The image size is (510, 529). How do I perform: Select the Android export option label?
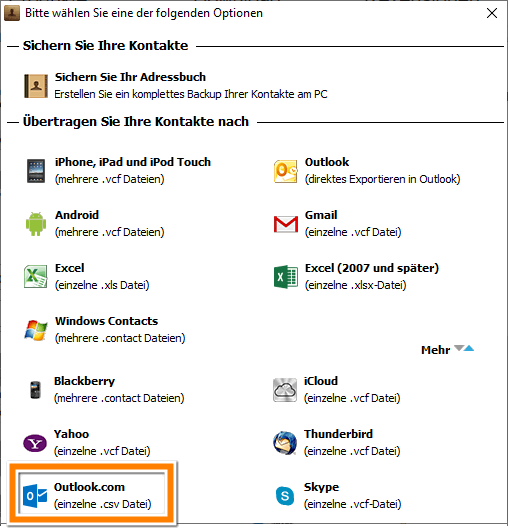77,215
